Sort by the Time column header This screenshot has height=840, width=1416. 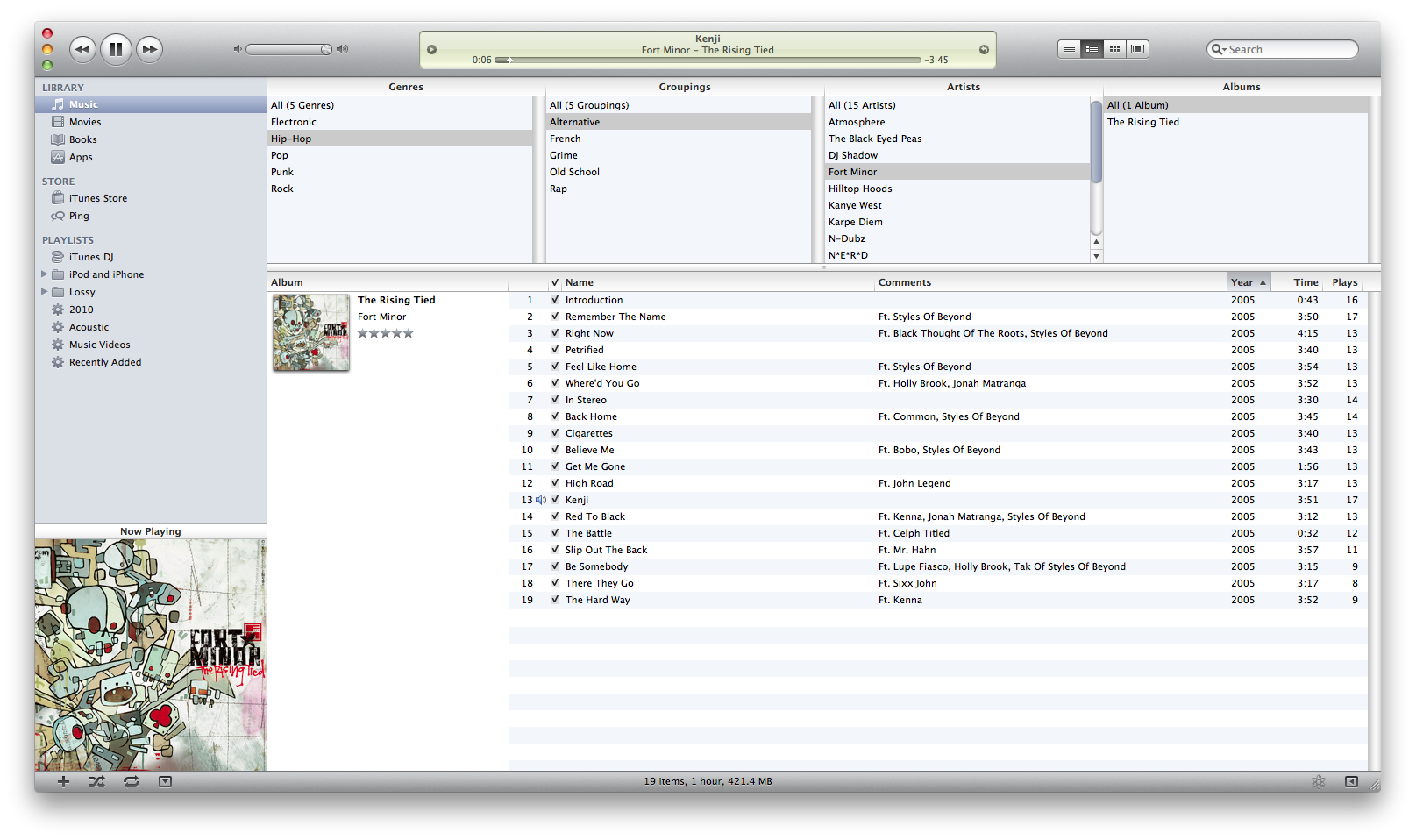point(1298,282)
